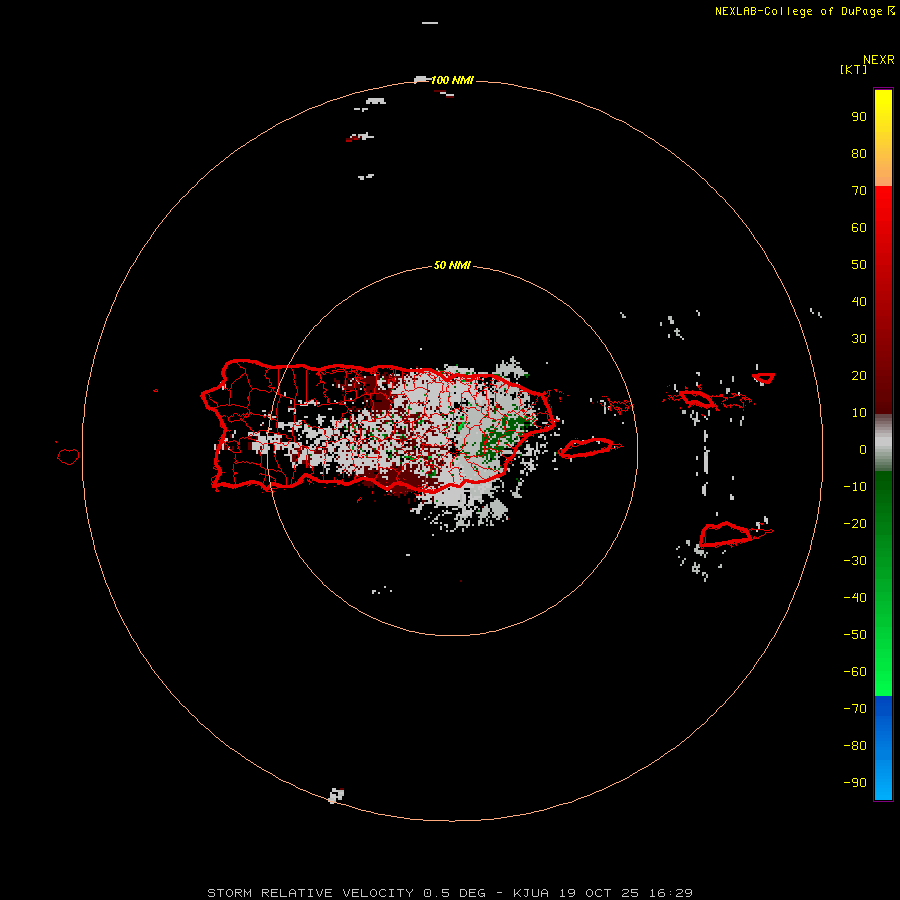The width and height of the screenshot is (900, 900).
Task: Click the NEXLAB-College of DuPage credit text
Action: tap(804, 11)
